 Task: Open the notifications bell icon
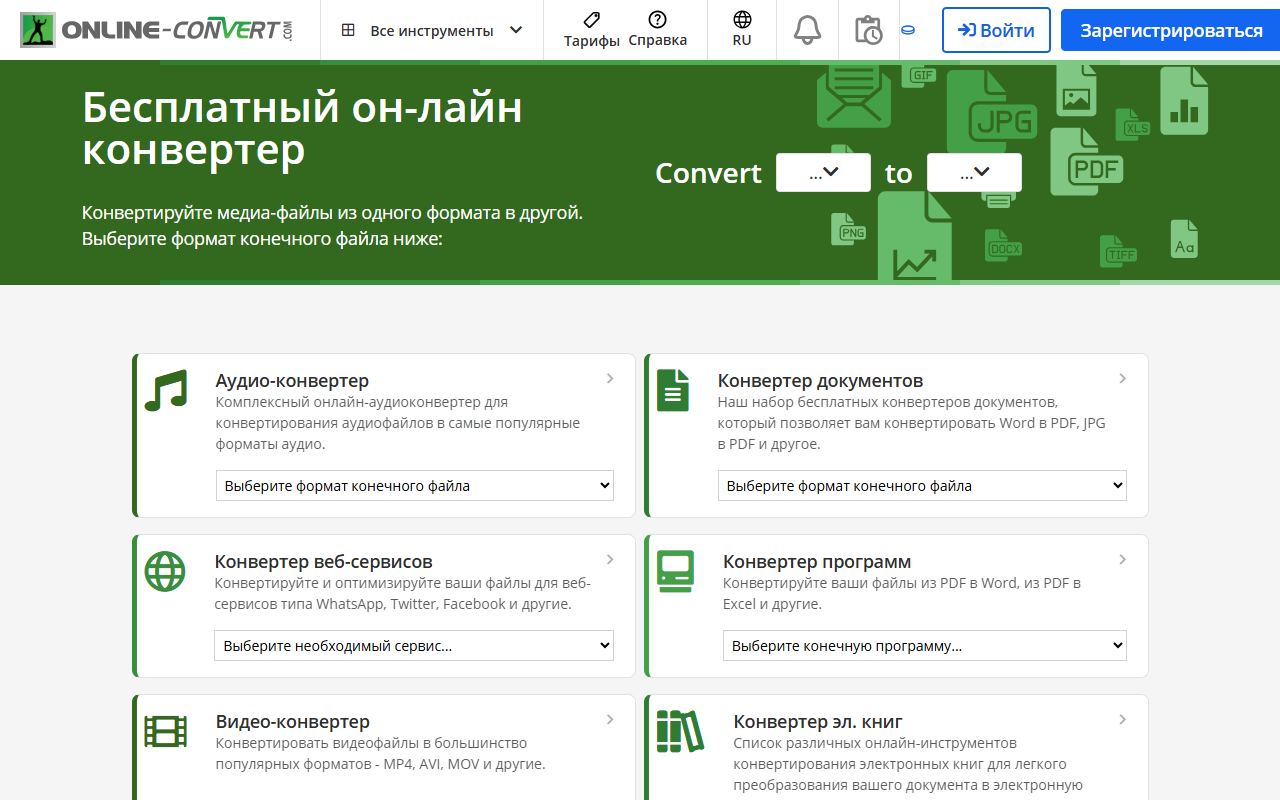[x=807, y=30]
